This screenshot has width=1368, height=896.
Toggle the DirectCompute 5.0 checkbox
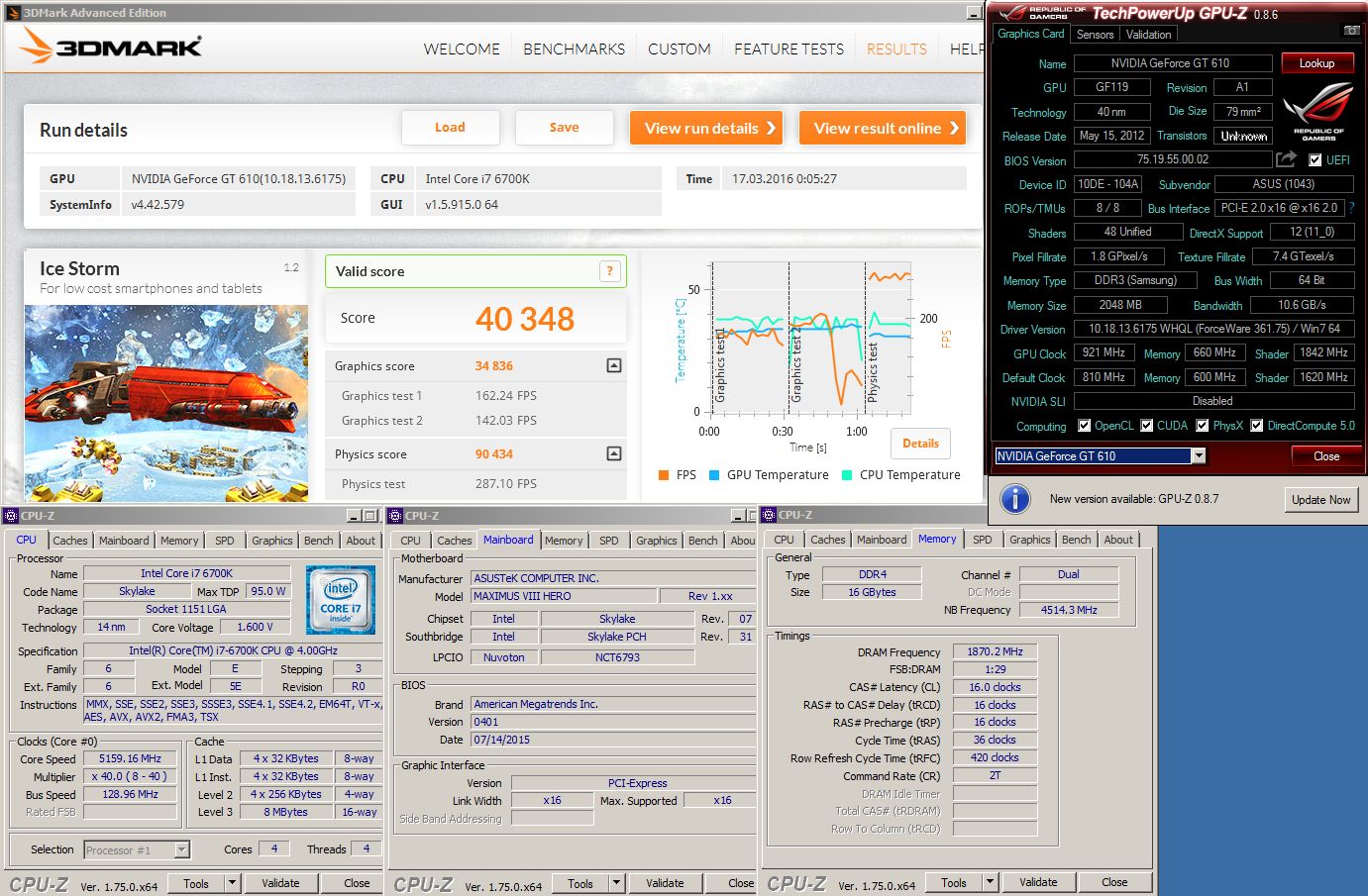click(1257, 426)
